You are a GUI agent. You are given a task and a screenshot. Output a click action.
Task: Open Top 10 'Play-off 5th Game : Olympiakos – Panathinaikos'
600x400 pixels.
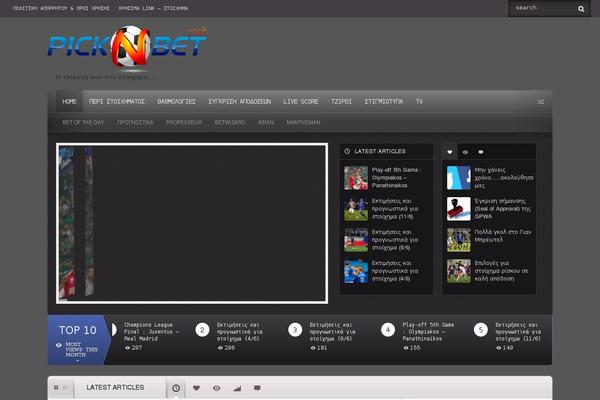click(x=428, y=331)
